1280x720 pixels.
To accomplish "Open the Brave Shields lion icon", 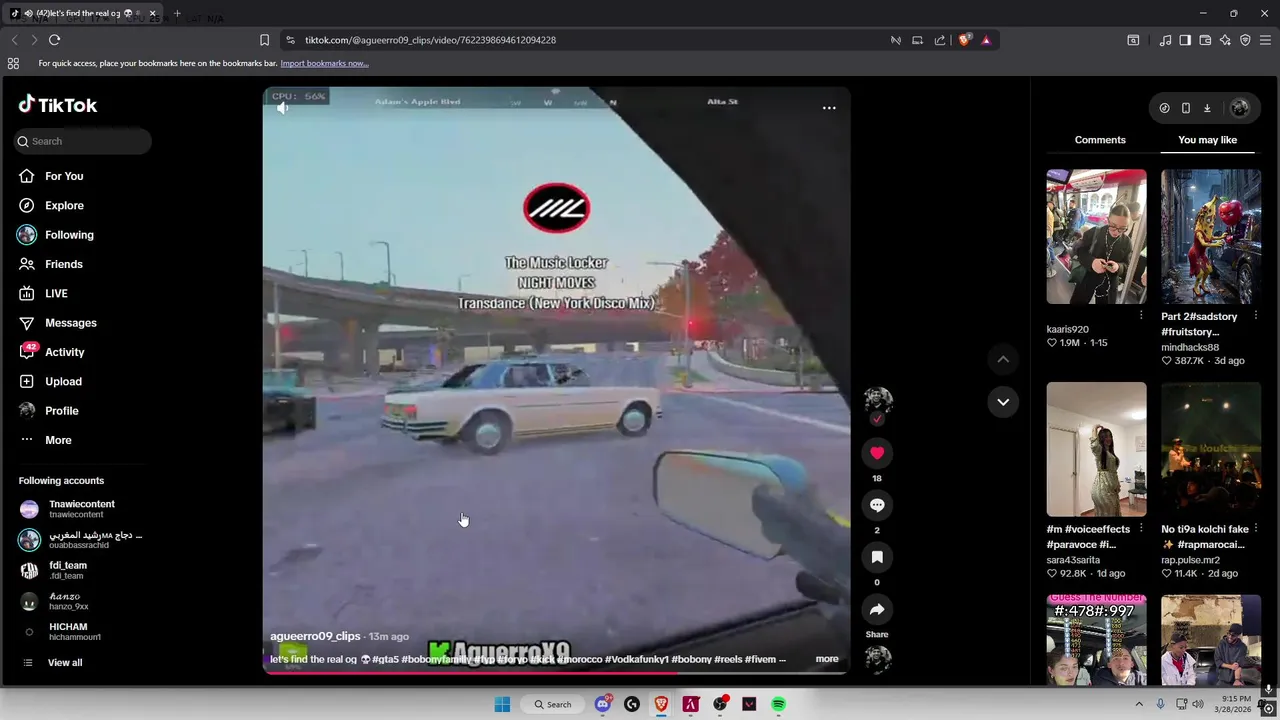I will click(965, 40).
